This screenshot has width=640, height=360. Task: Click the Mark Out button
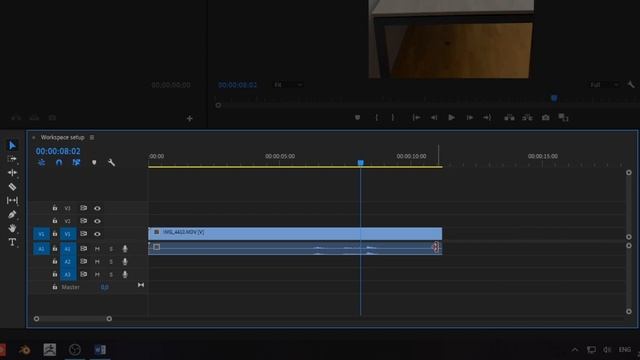coord(393,118)
